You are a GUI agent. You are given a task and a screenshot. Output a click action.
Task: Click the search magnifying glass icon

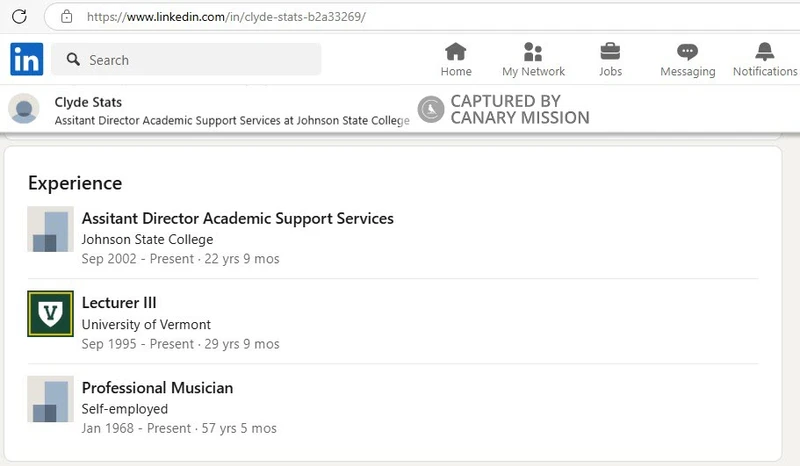(73, 60)
